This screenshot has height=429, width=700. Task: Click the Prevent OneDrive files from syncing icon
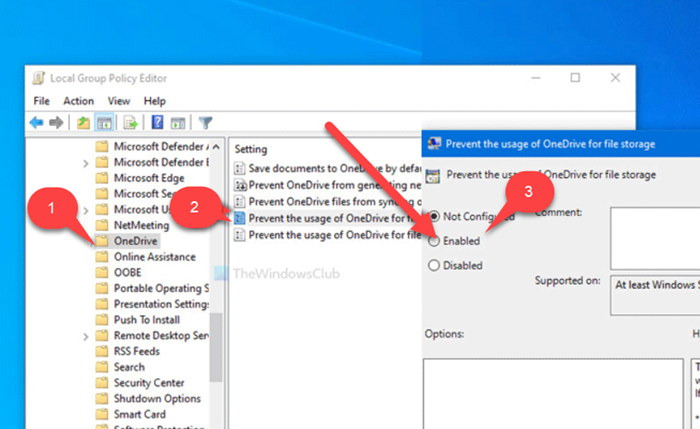(x=240, y=201)
